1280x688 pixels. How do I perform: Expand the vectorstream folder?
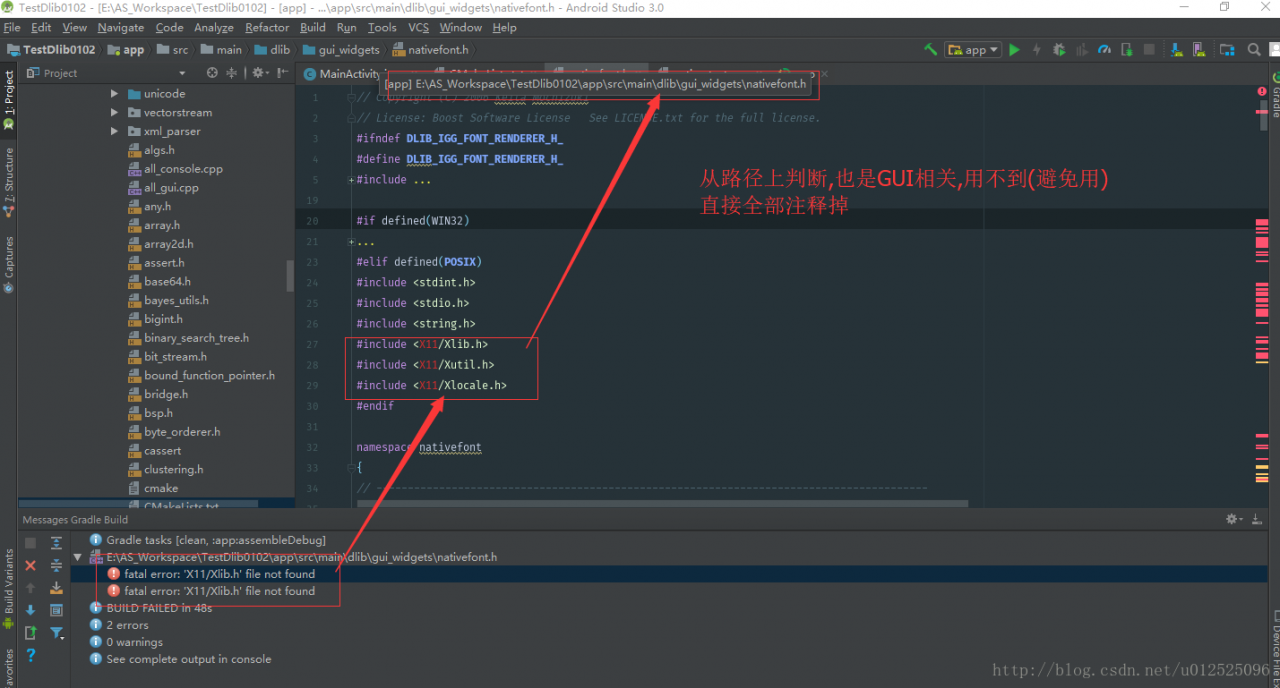point(115,113)
